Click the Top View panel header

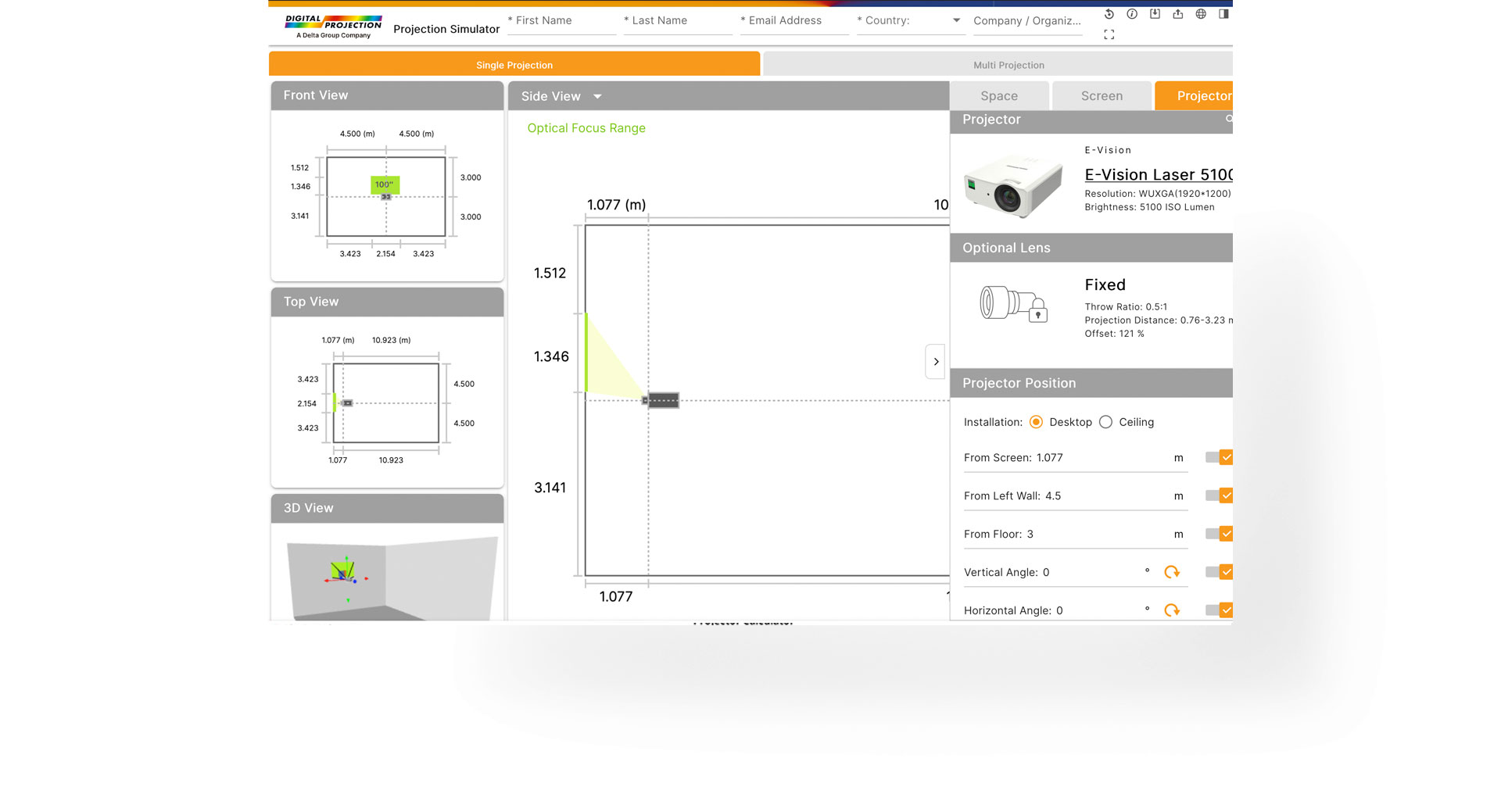click(387, 302)
